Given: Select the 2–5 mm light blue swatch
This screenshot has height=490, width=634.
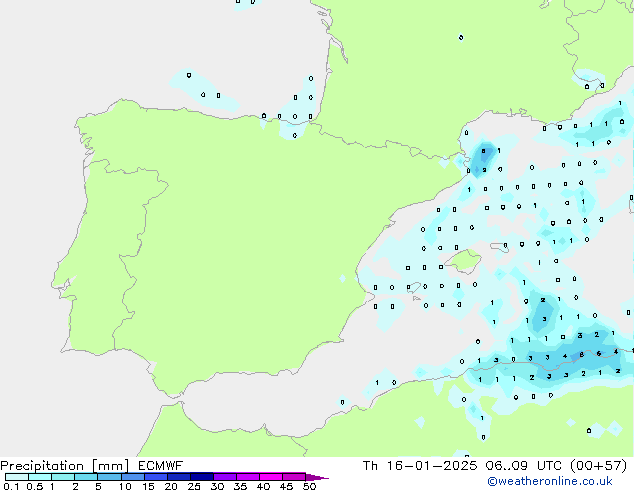Looking at the screenshot, I should pos(86,477).
